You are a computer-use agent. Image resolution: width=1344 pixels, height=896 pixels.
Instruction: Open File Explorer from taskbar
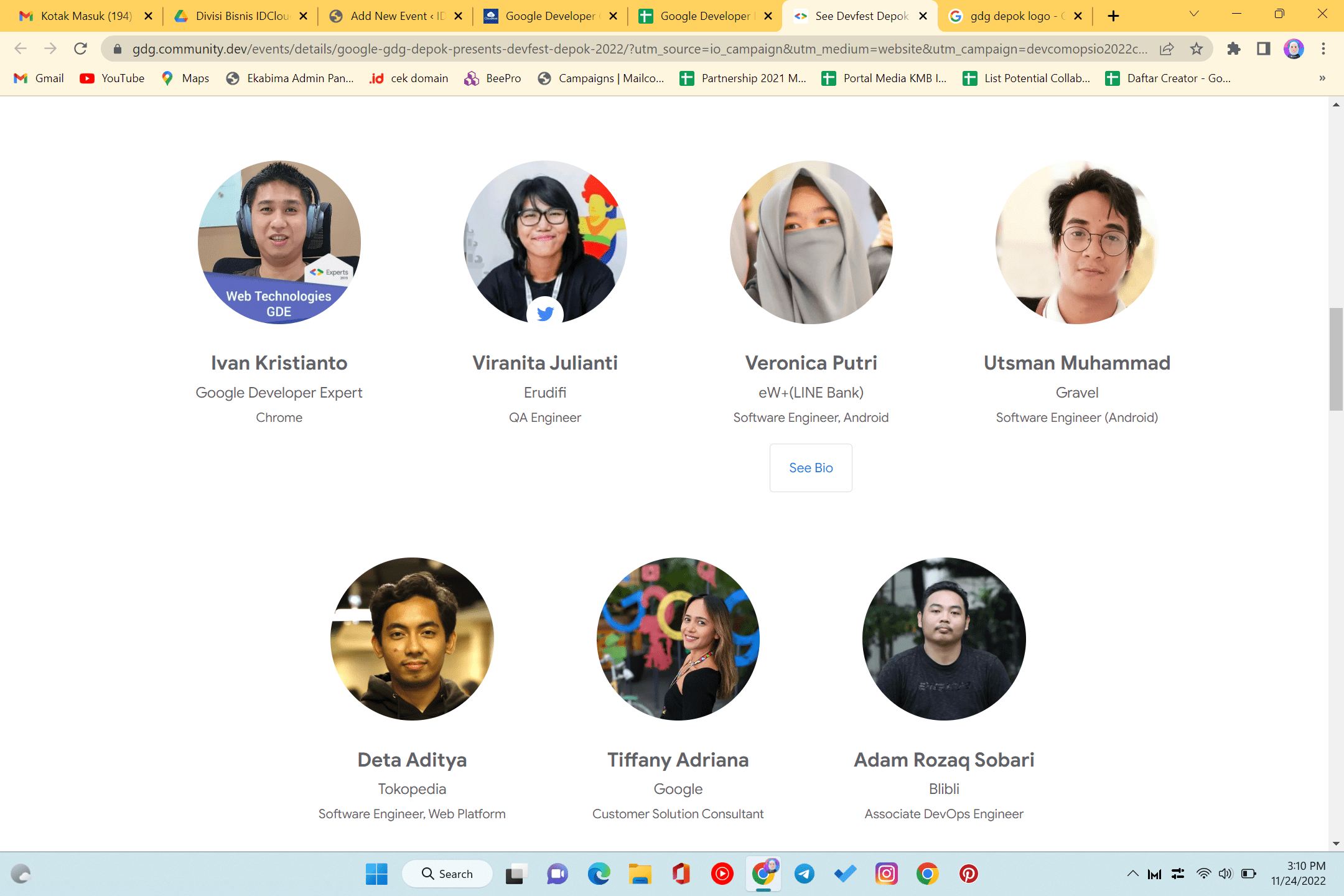click(640, 874)
